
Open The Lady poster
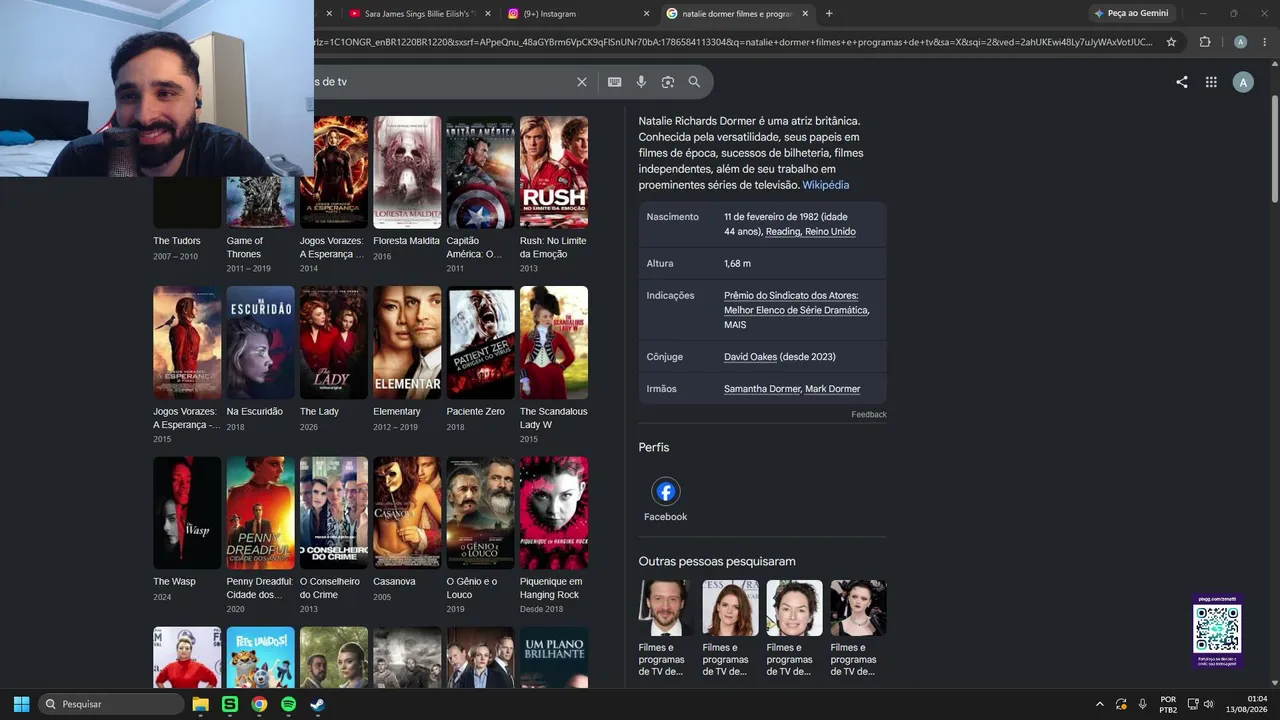(x=334, y=343)
